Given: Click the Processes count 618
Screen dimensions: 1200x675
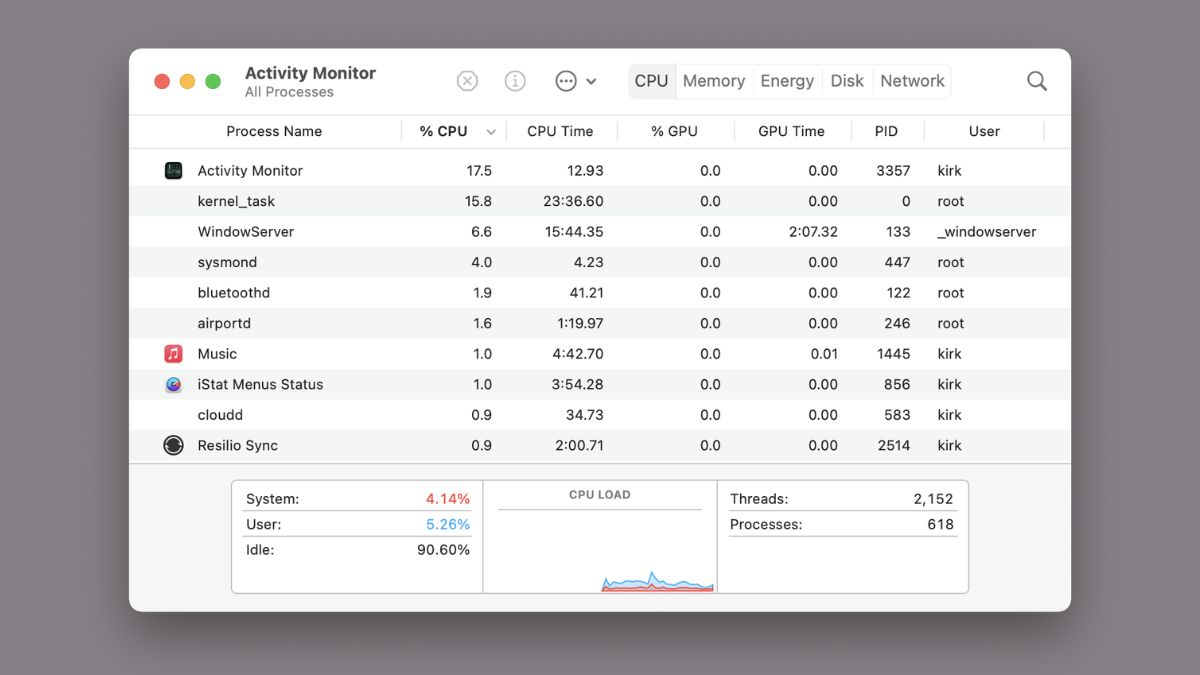Looking at the screenshot, I should (940, 524).
